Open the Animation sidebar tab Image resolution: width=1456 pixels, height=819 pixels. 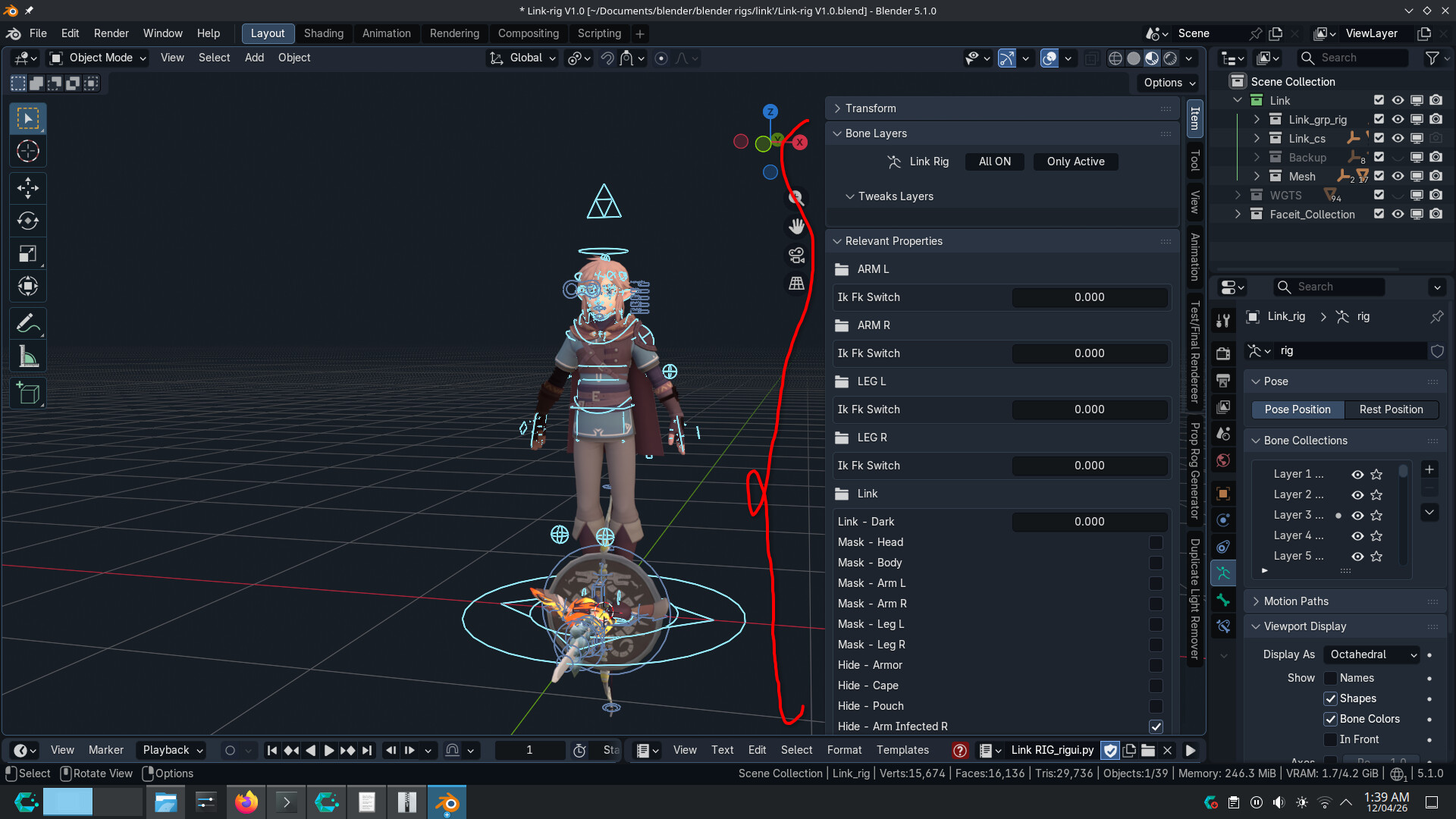tap(1195, 257)
